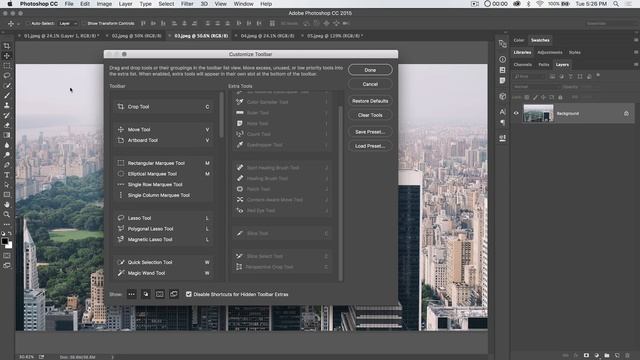640x360 pixels.
Task: Open the Auto-Select Layer dropdown
Action: pyautogui.click(x=68, y=24)
